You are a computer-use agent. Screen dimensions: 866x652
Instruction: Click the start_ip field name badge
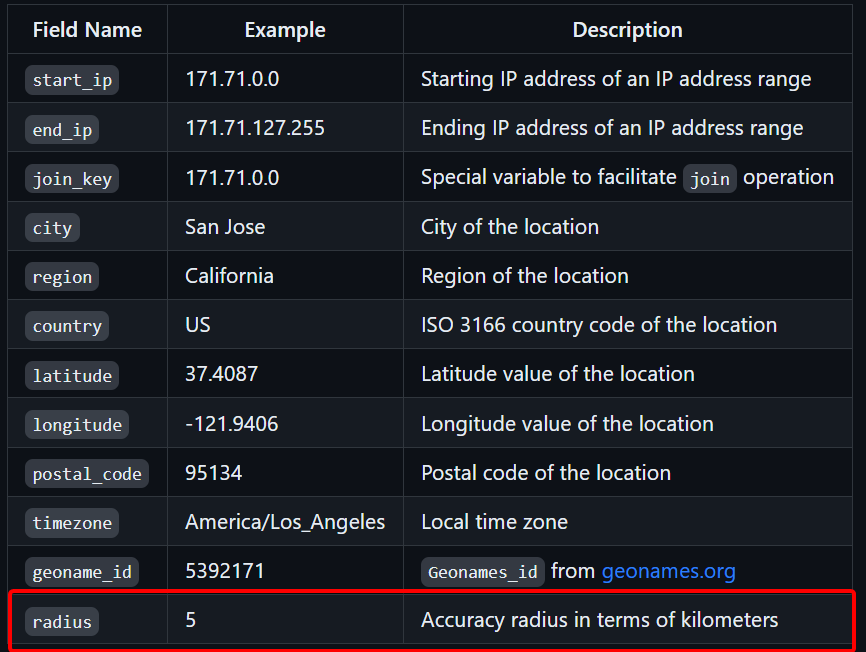tap(72, 79)
